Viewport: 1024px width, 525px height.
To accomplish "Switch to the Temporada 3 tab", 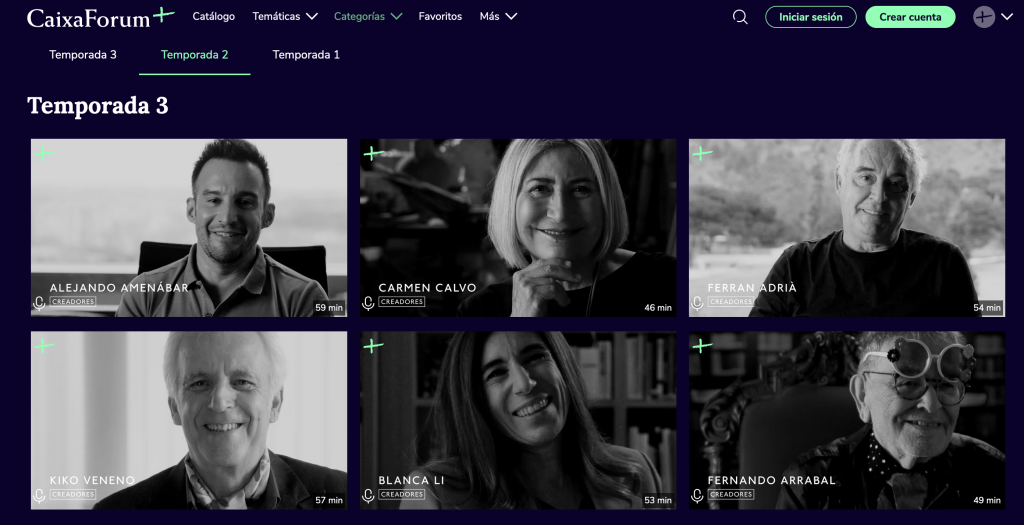I will [x=83, y=55].
